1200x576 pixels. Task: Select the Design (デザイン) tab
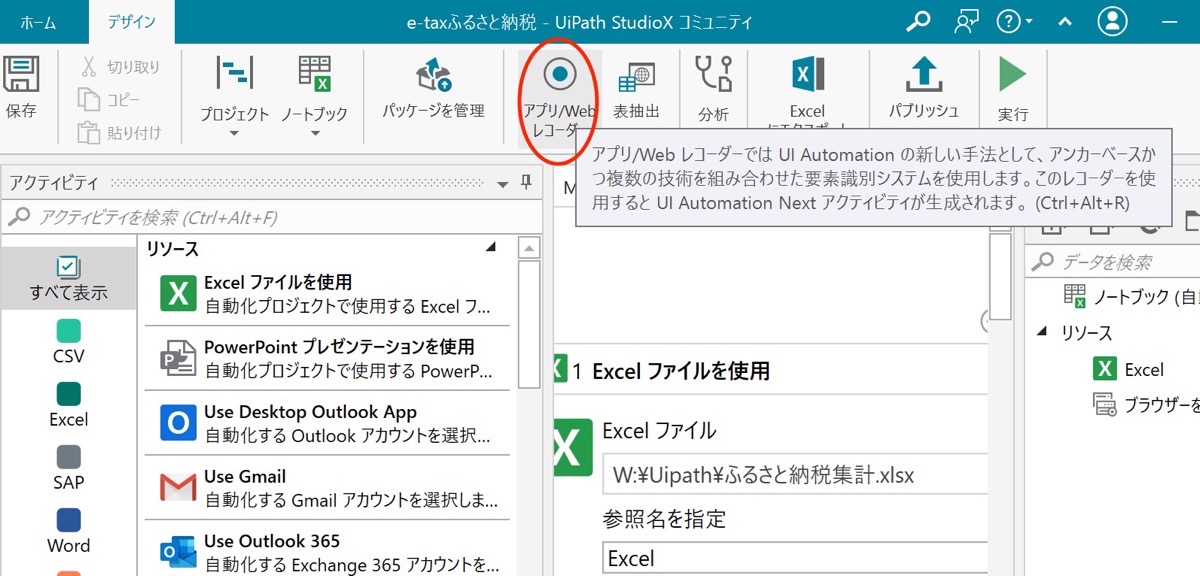point(131,22)
